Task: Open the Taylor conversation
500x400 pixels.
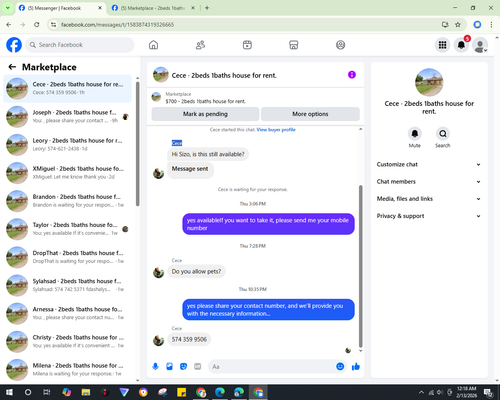Action: (67, 229)
